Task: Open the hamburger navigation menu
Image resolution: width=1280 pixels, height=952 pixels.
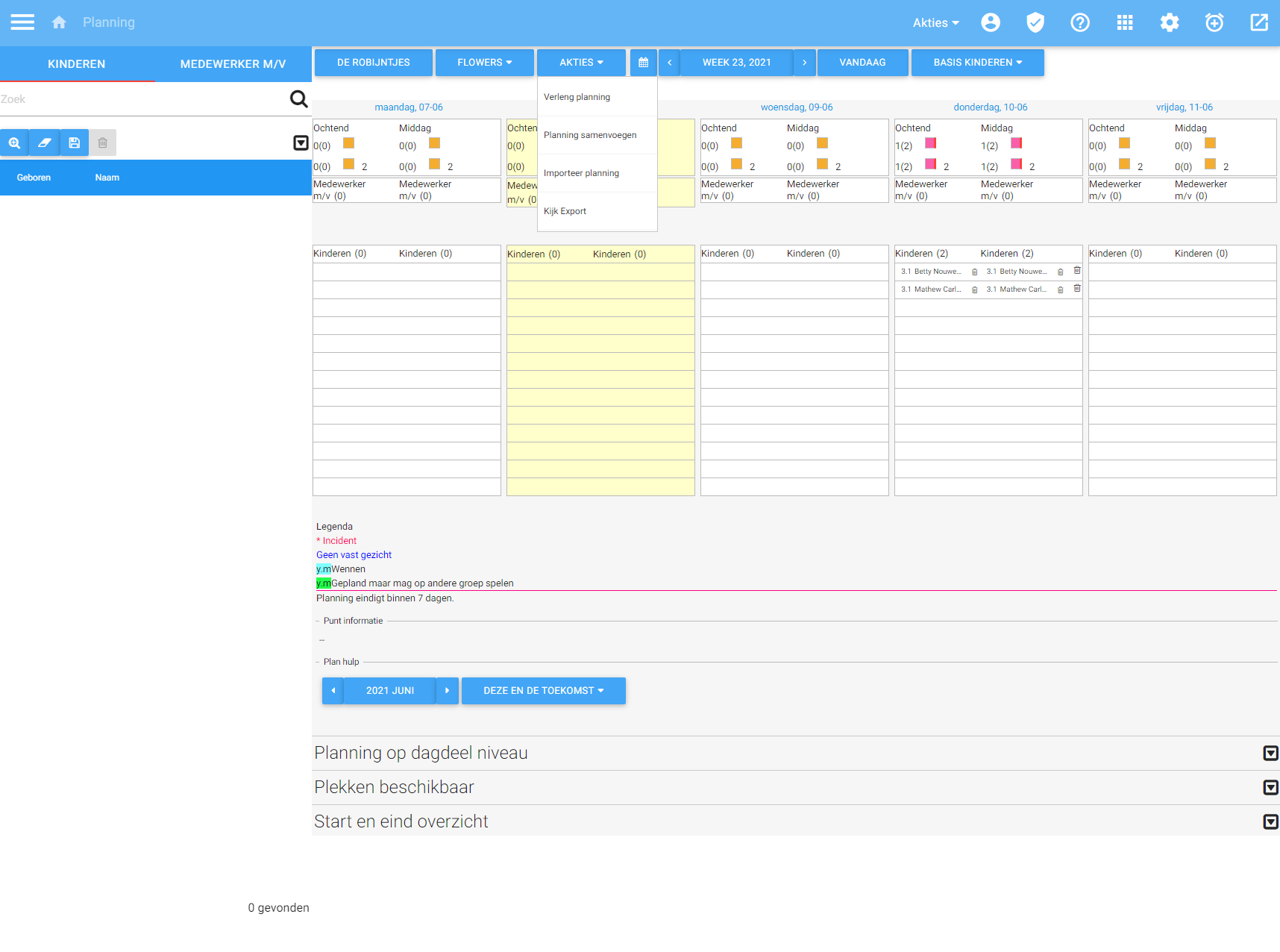Action: [x=22, y=22]
